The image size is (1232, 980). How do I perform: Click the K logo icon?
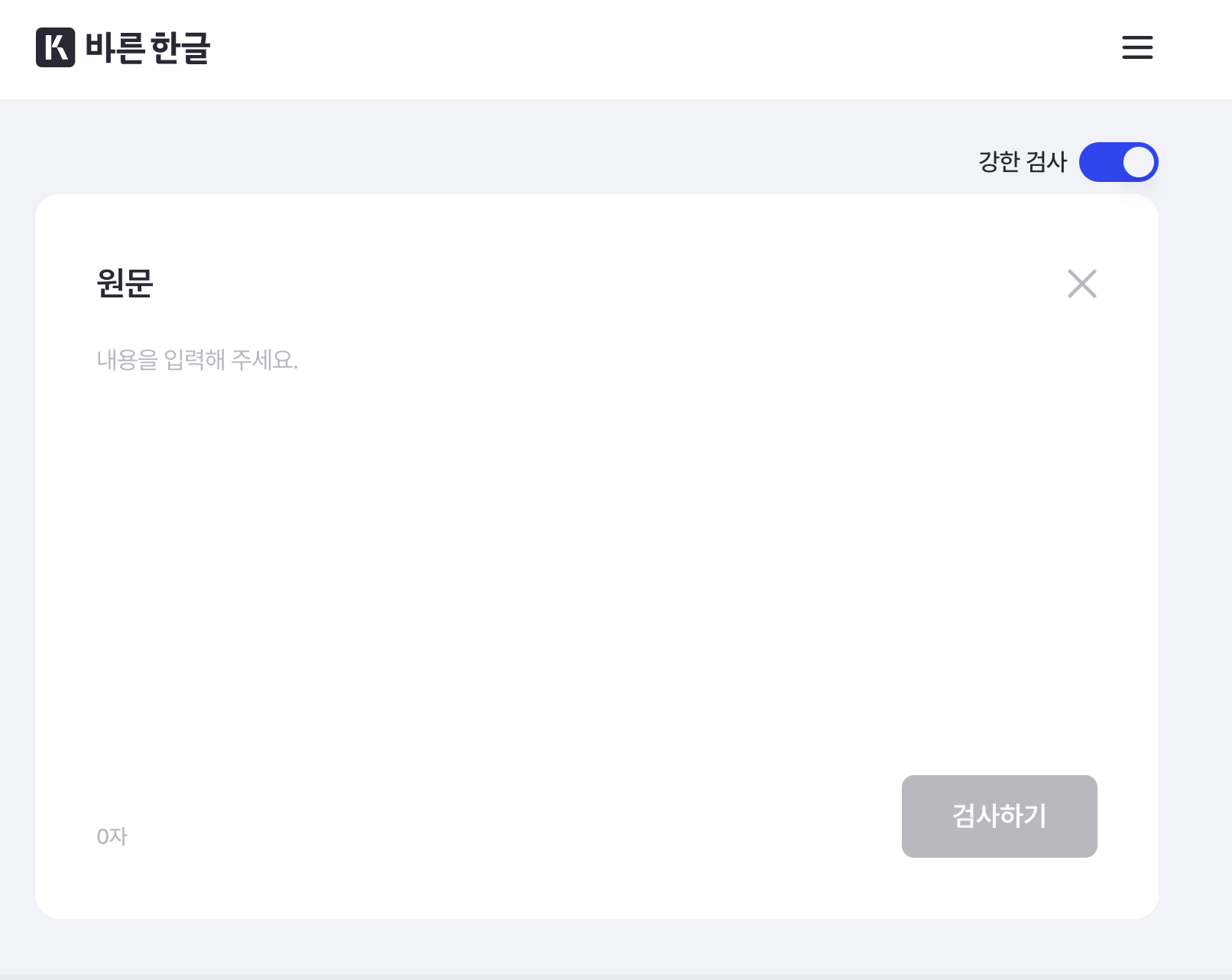(x=57, y=48)
